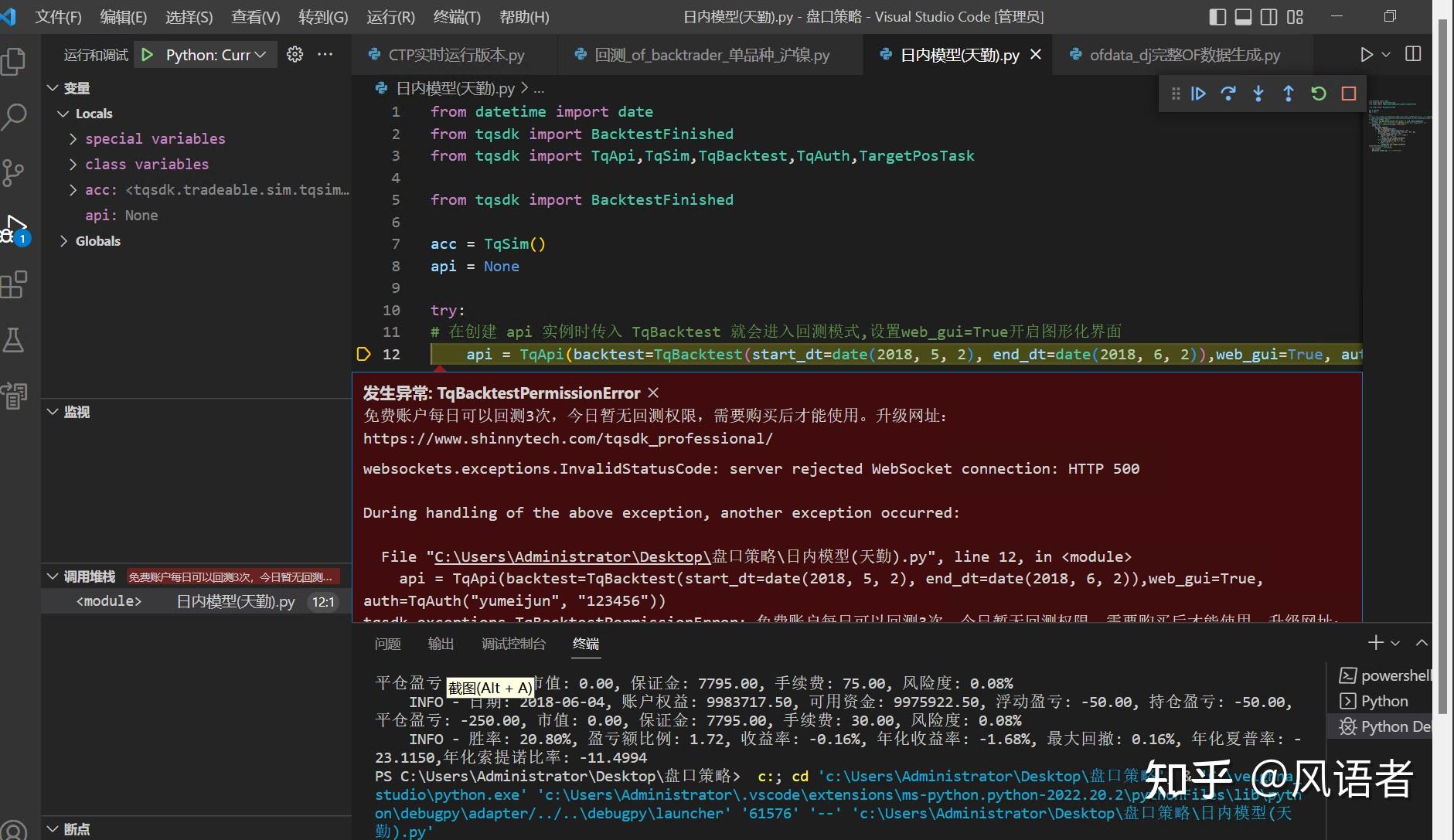
Task: Collapse the 断点 breakpoints section
Action: (53, 829)
